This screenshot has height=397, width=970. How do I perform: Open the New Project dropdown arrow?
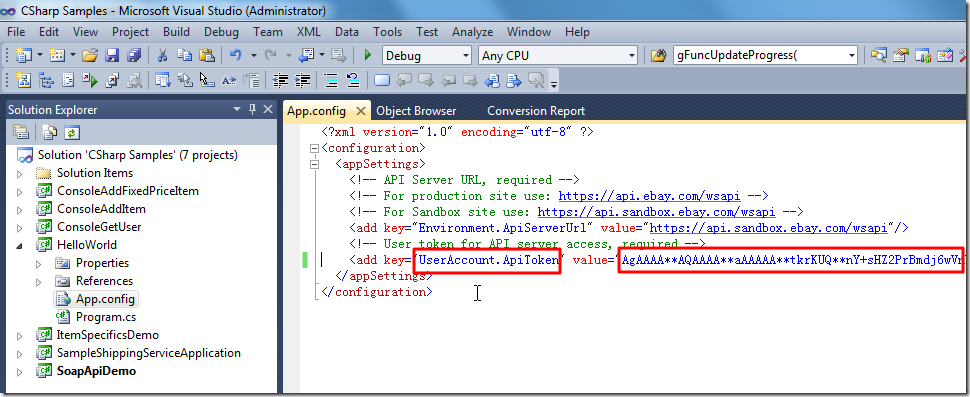point(40,55)
